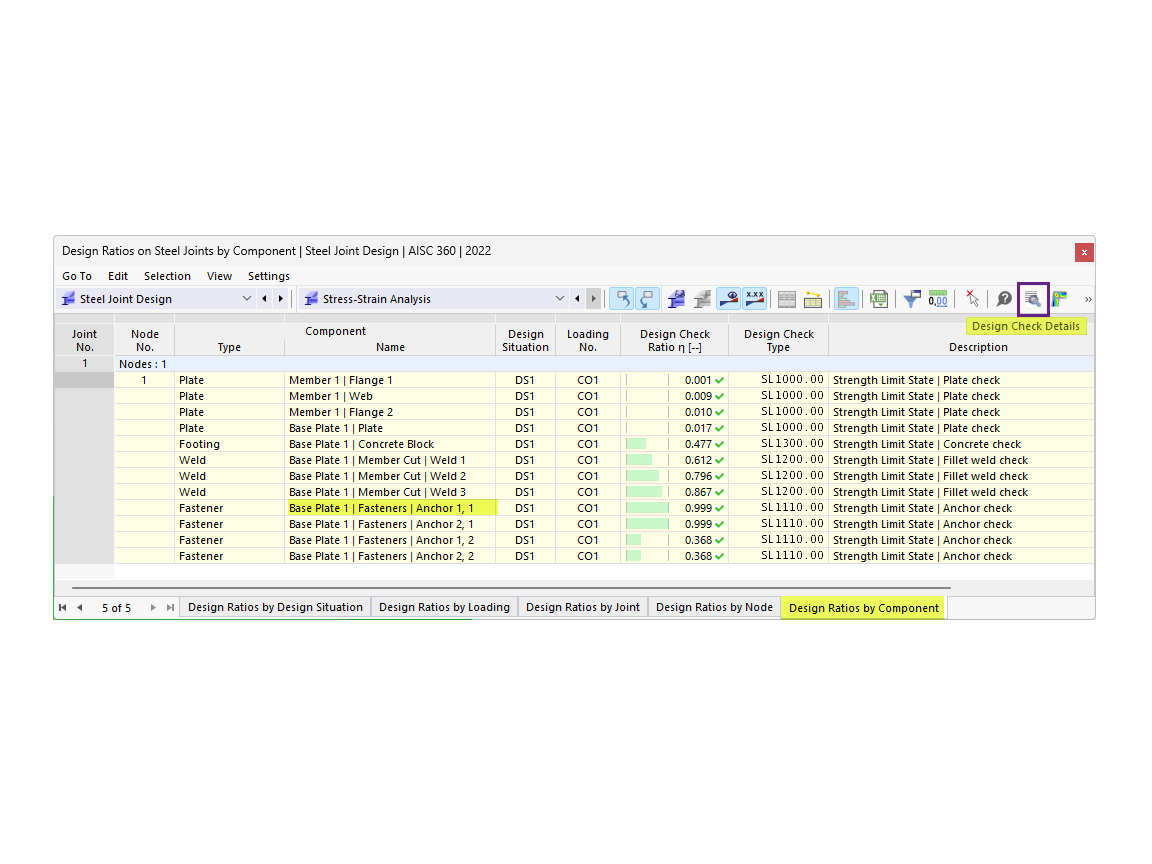Image resolution: width=1152 pixels, height=864 pixels.
Task: Toggle the first selection sync arrow icon
Action: [622, 299]
